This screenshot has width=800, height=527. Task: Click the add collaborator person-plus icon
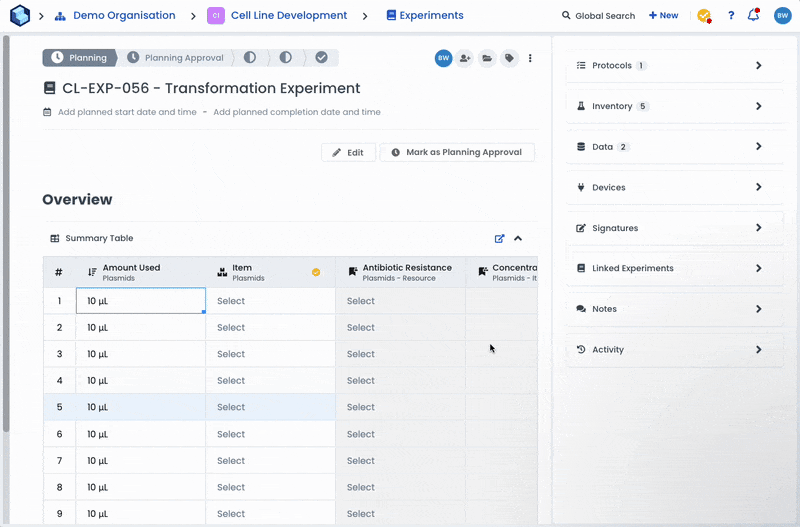[465, 58]
